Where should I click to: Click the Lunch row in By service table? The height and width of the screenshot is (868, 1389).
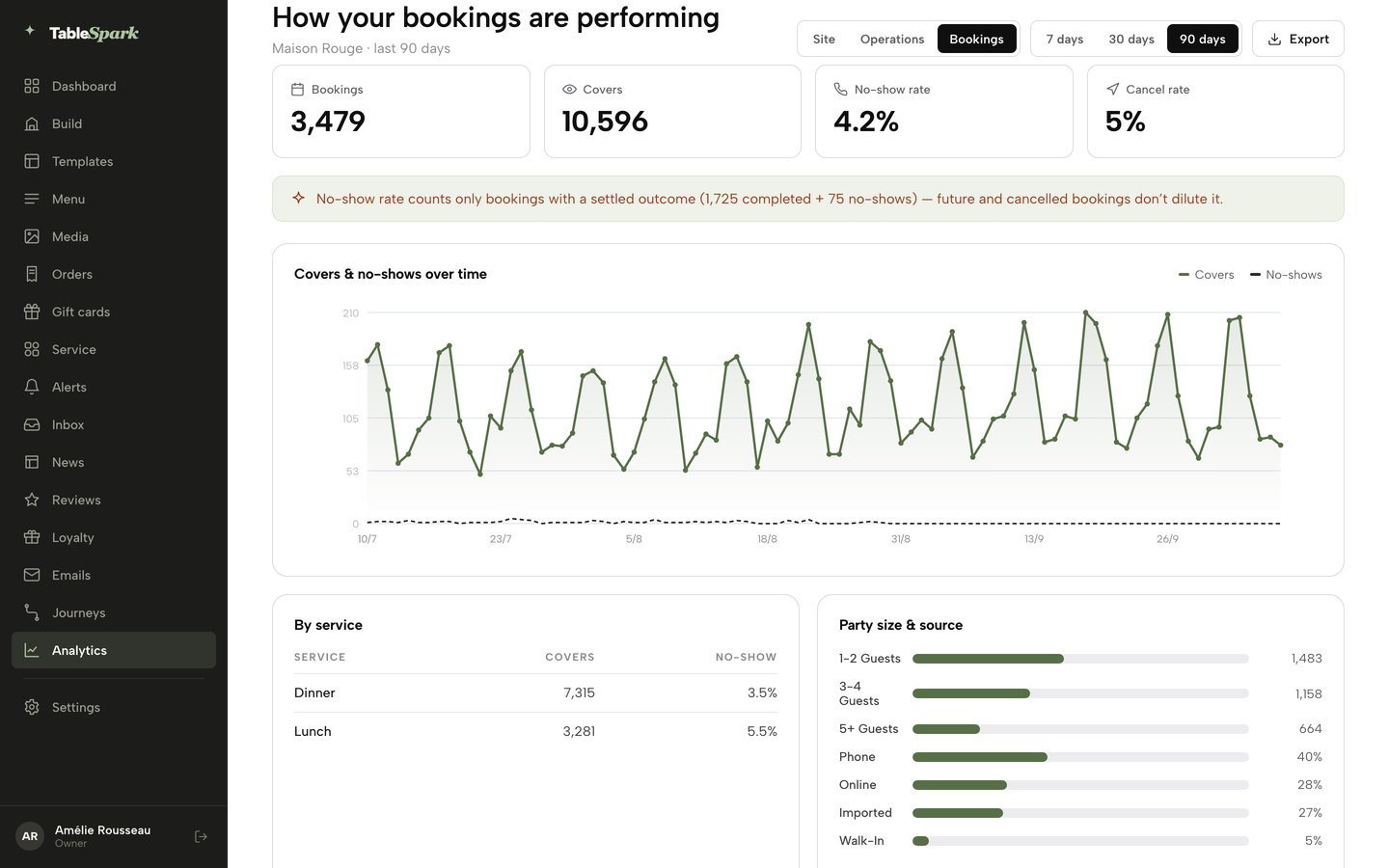pos(535,731)
